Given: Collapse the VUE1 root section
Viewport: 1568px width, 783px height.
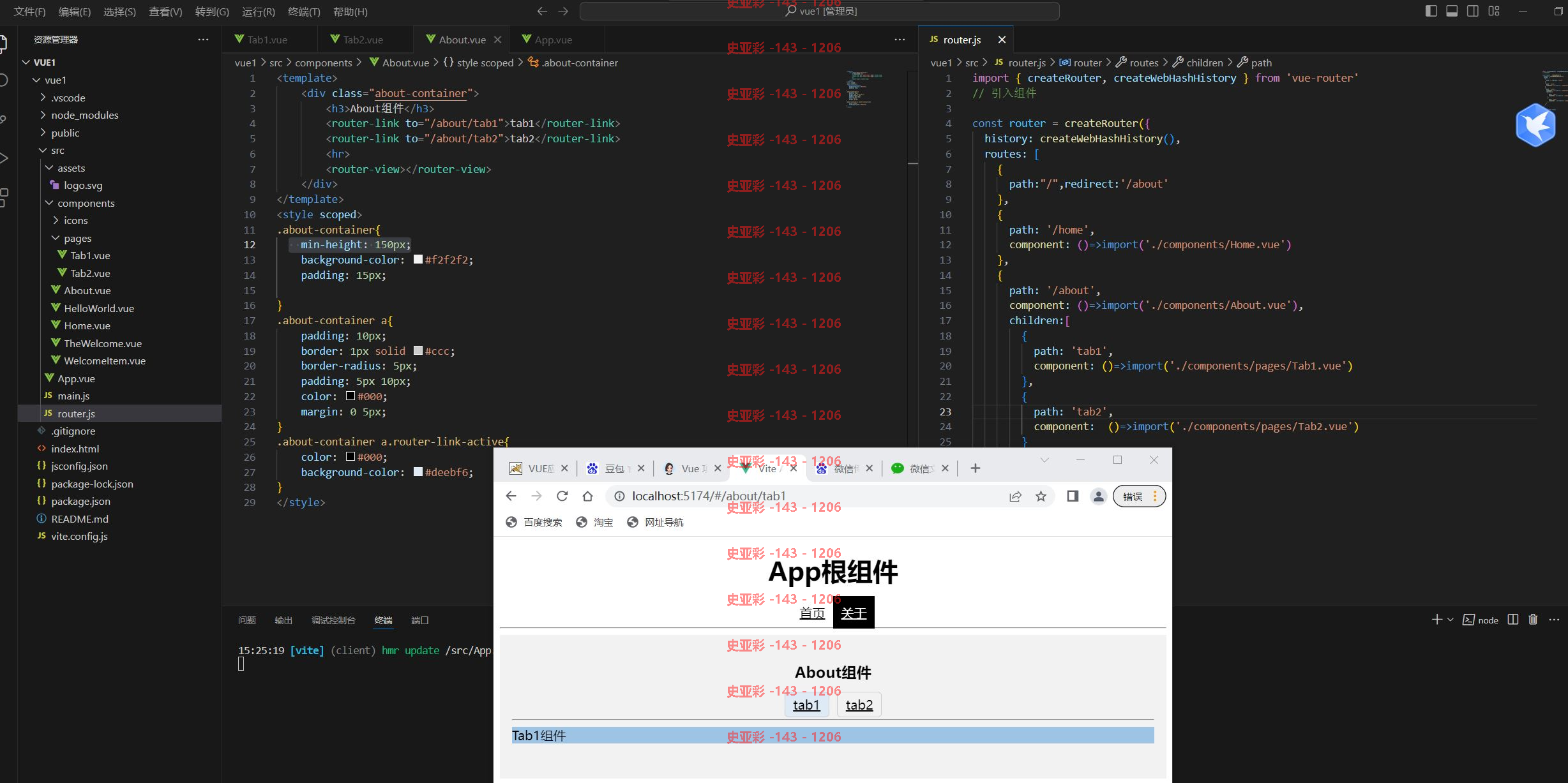Looking at the screenshot, I should pos(26,63).
